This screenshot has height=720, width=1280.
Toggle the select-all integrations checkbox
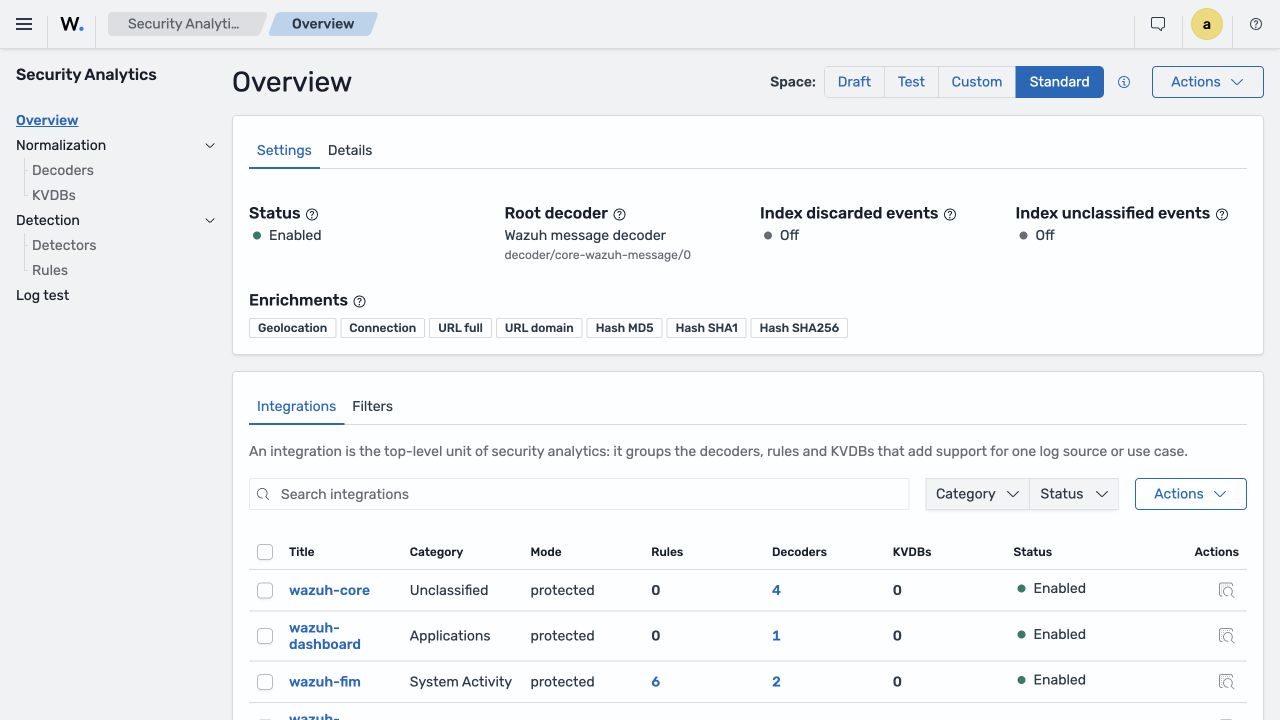[265, 552]
